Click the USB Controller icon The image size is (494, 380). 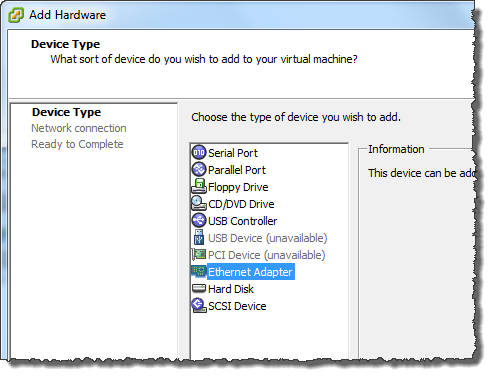pyautogui.click(x=199, y=220)
